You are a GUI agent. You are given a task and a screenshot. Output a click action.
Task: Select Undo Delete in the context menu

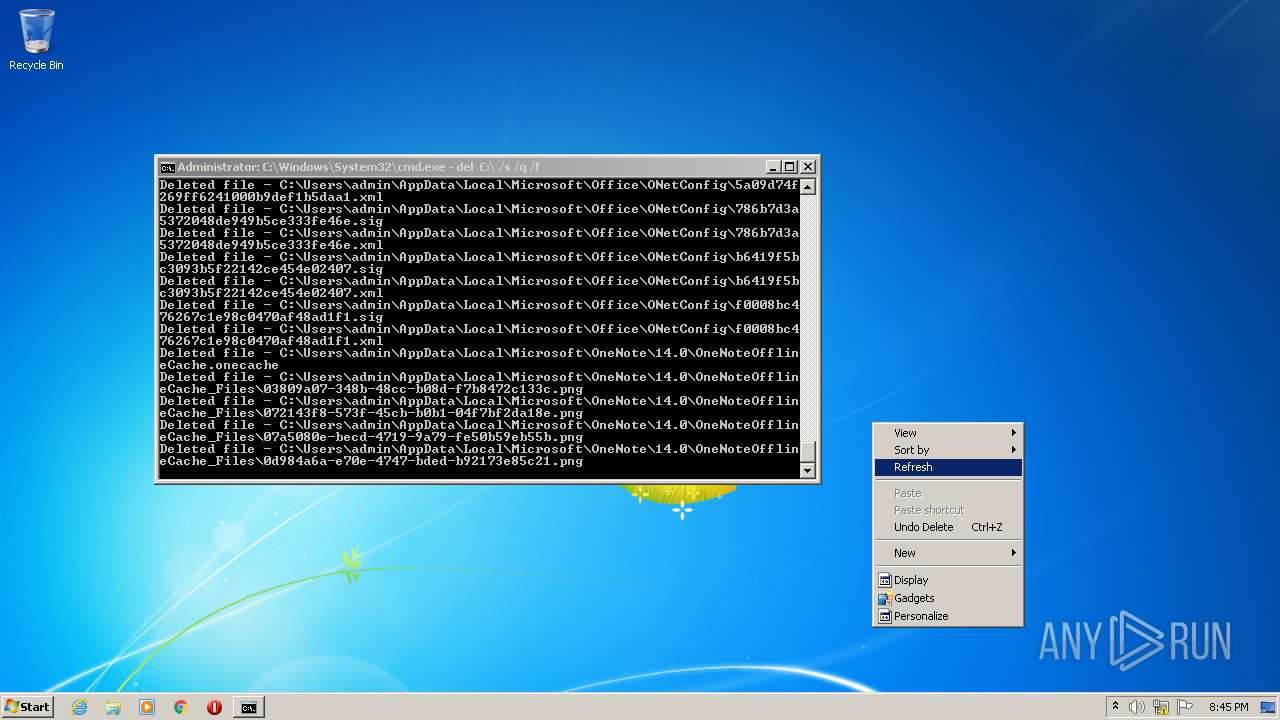(x=948, y=527)
